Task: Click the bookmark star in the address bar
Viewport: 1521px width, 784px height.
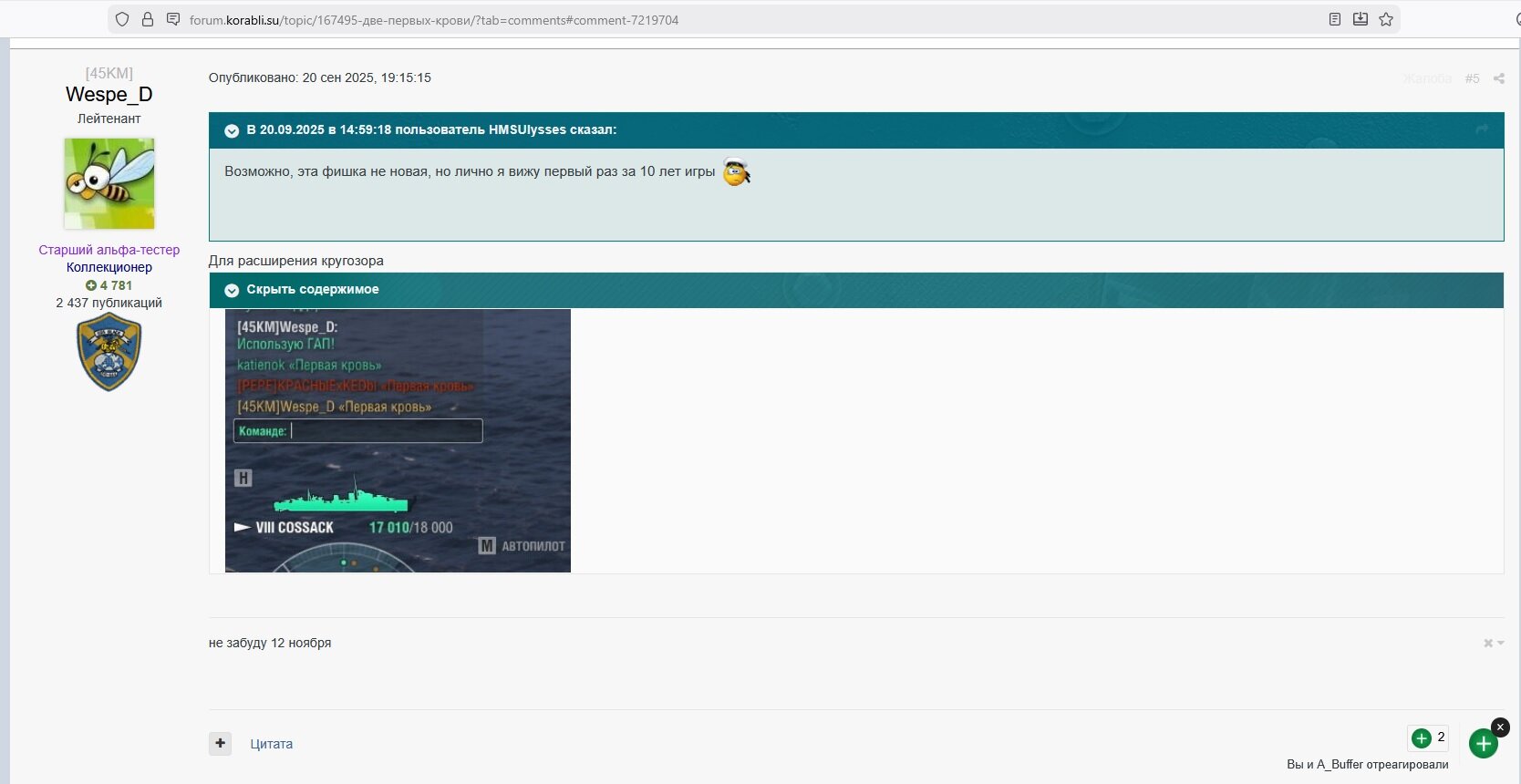Action: (x=1386, y=19)
